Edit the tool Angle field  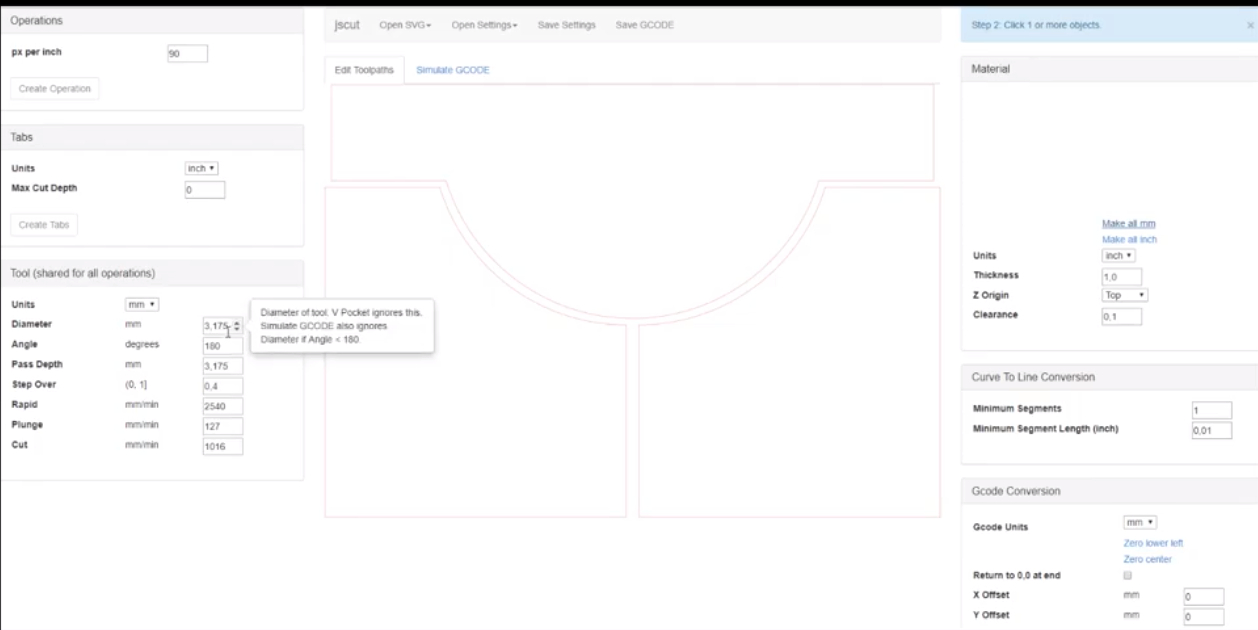222,346
